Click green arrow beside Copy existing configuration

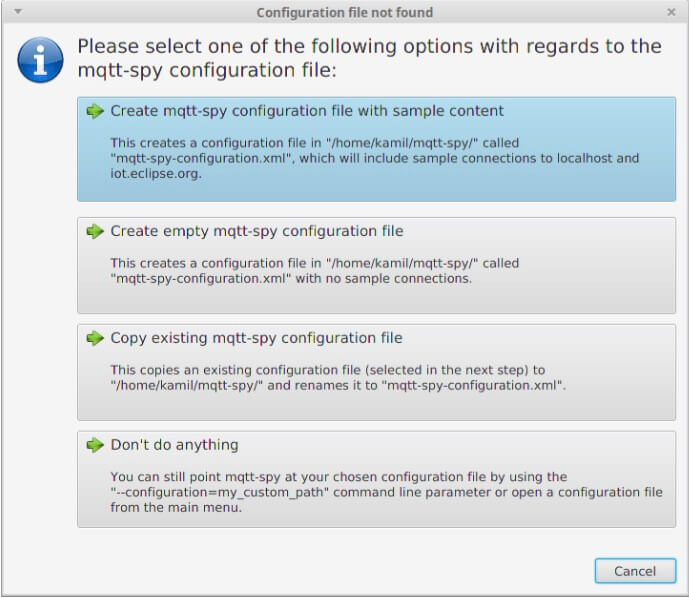(95, 338)
